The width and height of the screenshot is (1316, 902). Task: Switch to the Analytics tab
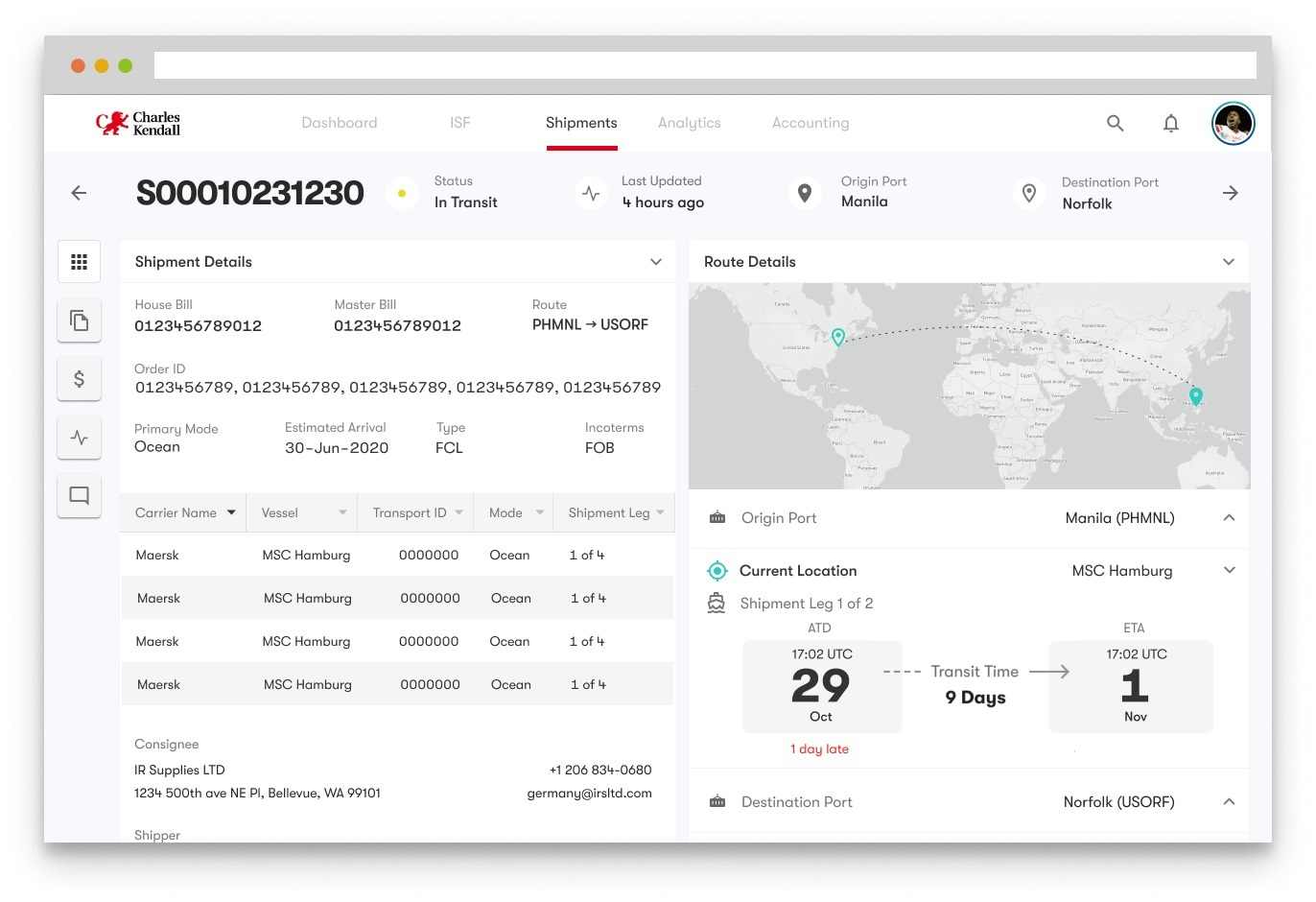pyautogui.click(x=689, y=123)
